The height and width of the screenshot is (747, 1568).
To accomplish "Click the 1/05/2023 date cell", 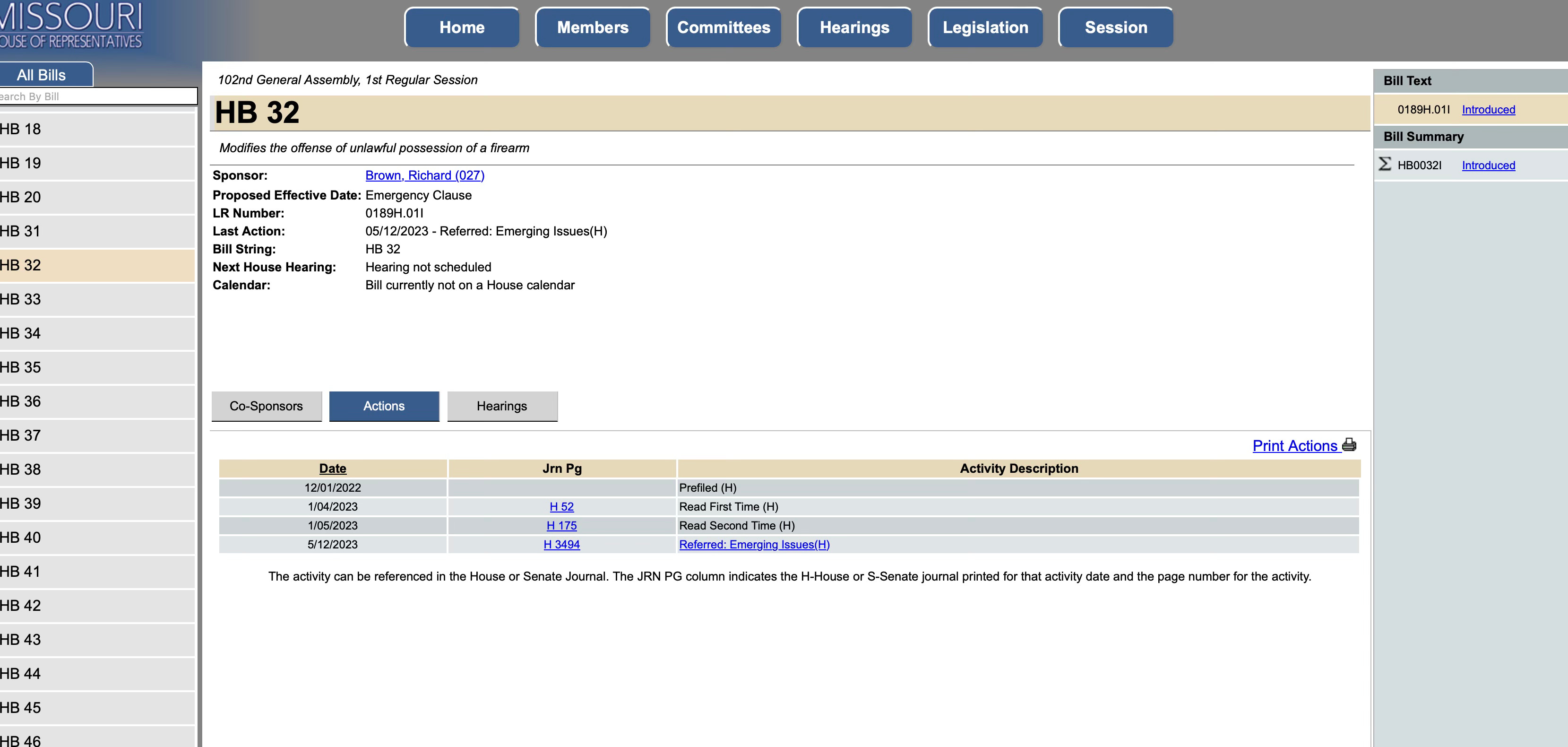I will [x=332, y=525].
